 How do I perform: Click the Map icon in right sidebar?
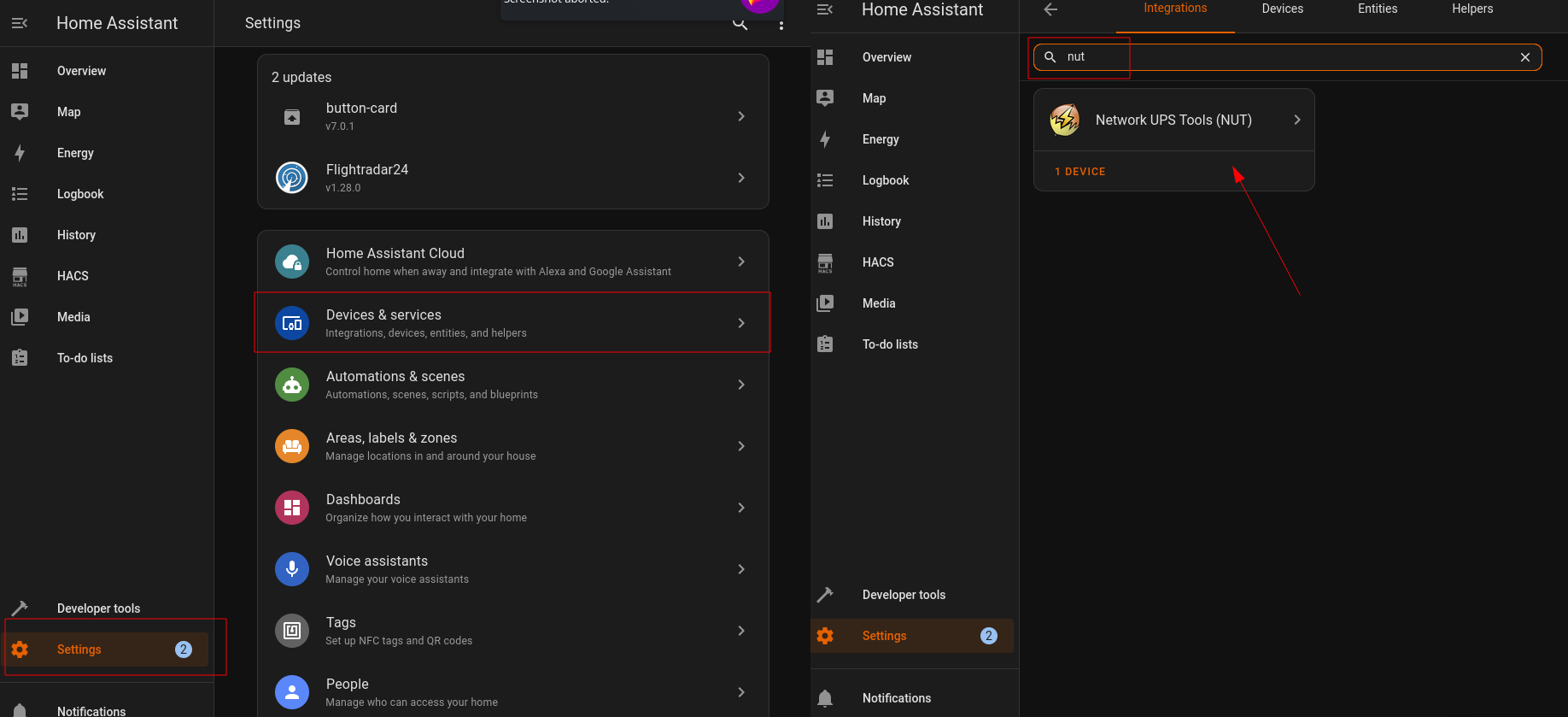tap(825, 98)
